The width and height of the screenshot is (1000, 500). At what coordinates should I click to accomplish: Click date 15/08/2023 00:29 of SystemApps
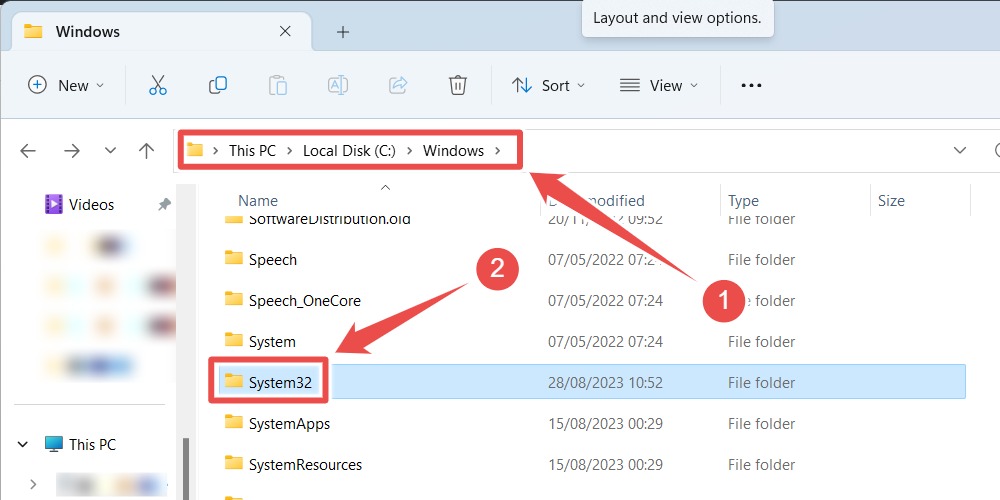pos(605,423)
